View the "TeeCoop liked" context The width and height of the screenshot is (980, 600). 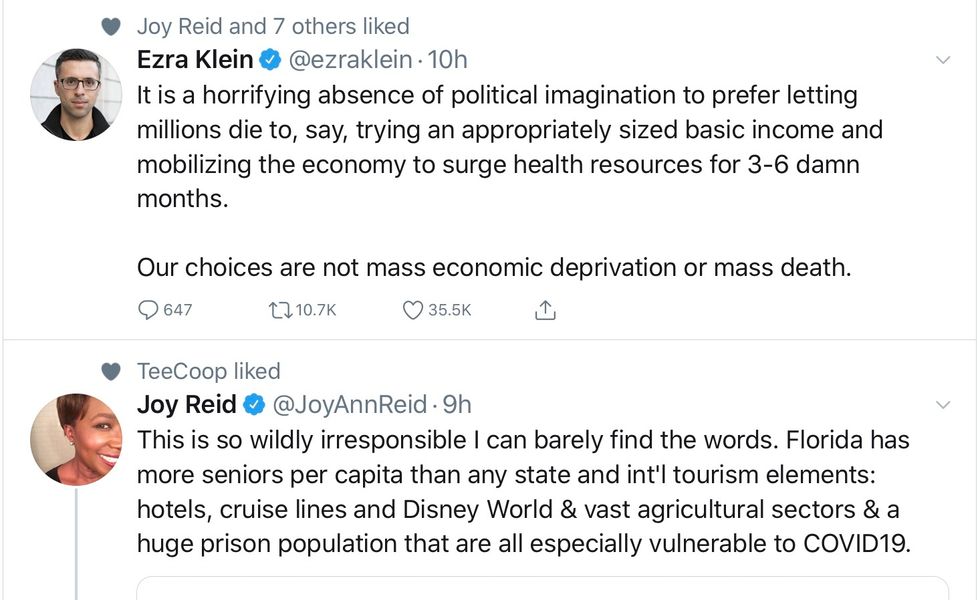[x=208, y=371]
